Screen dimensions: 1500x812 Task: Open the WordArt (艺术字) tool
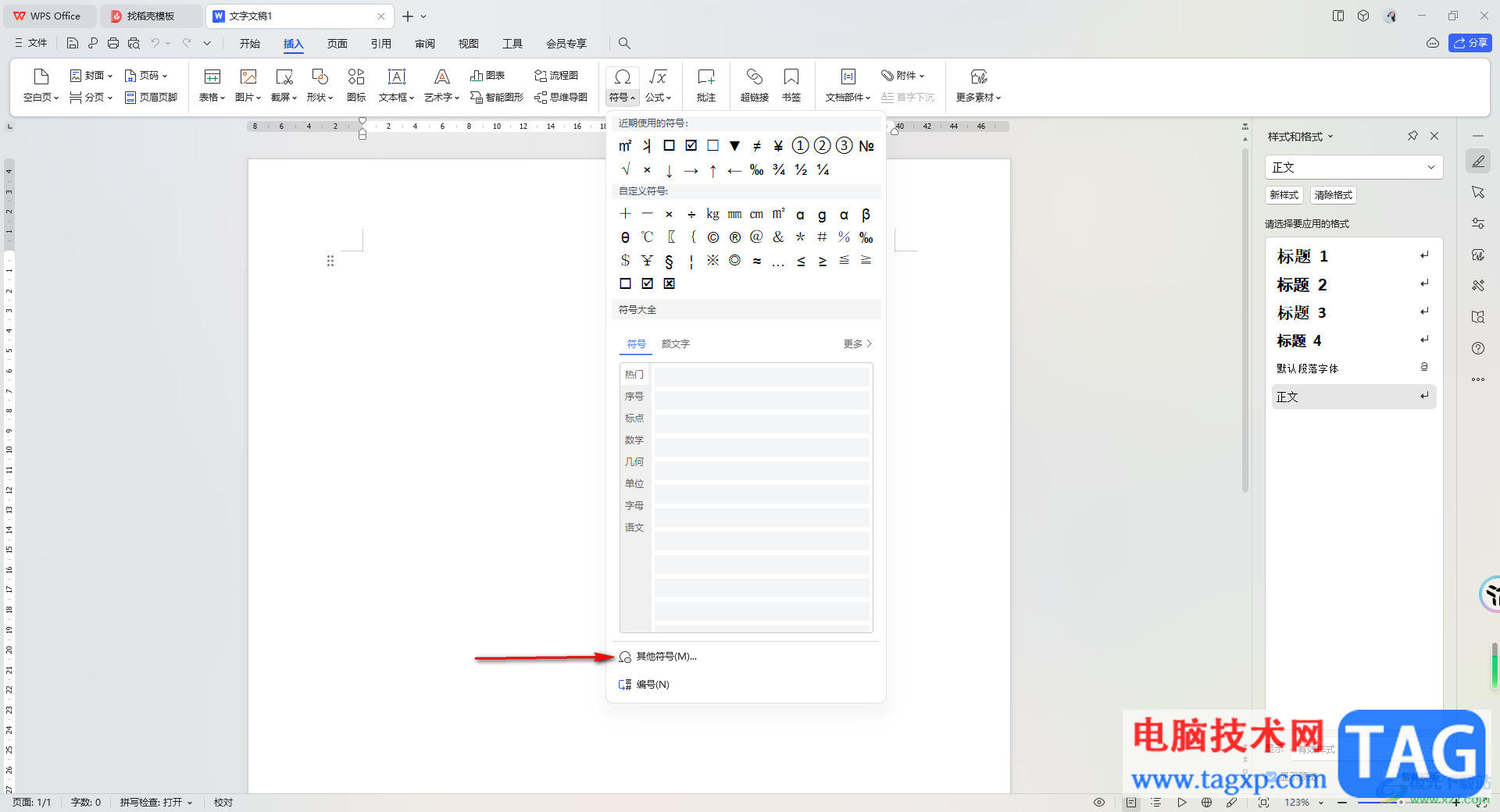[441, 86]
